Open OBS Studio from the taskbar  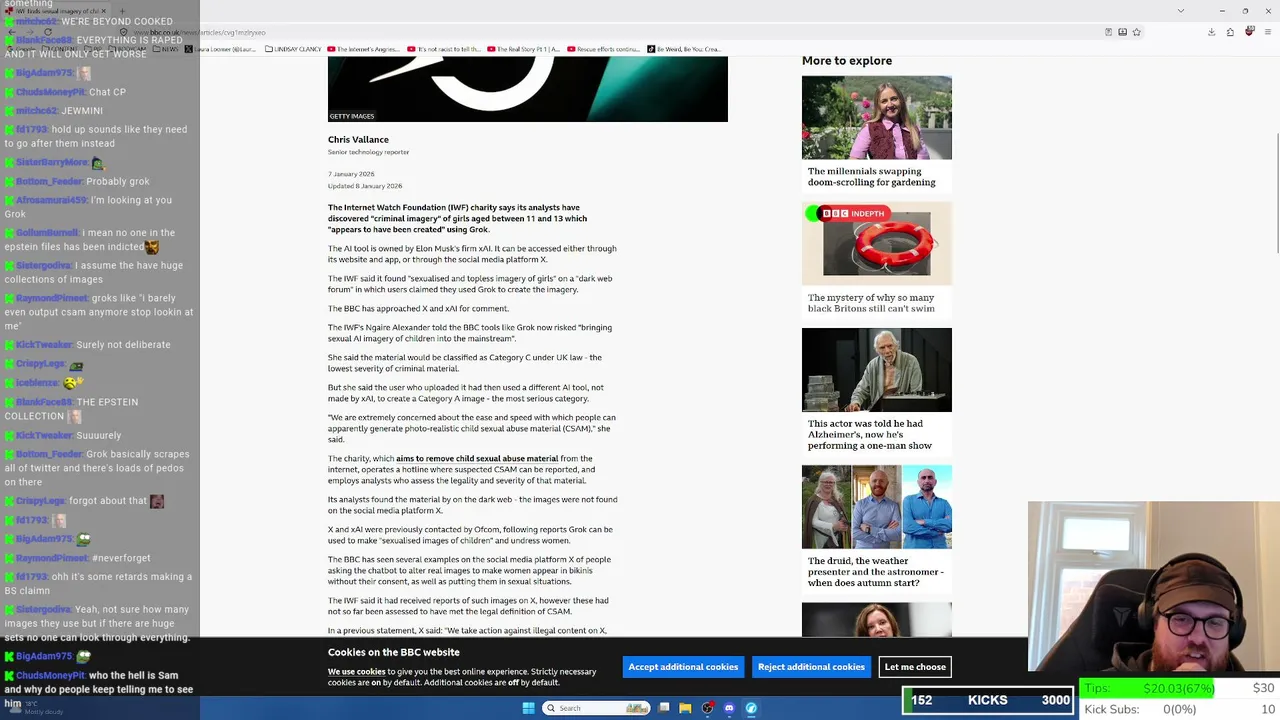click(707, 708)
